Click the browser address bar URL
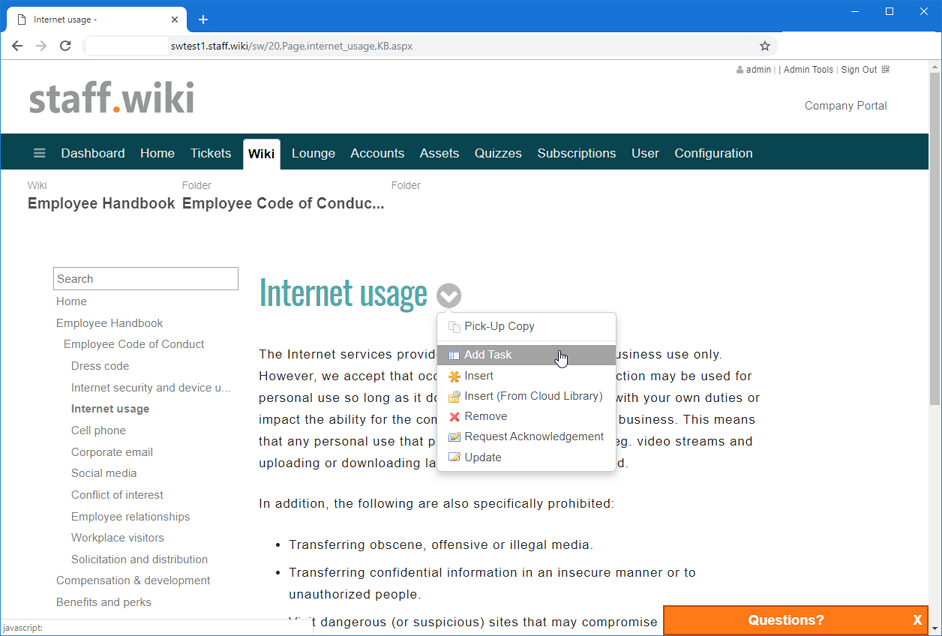Image resolution: width=942 pixels, height=636 pixels. point(291,46)
